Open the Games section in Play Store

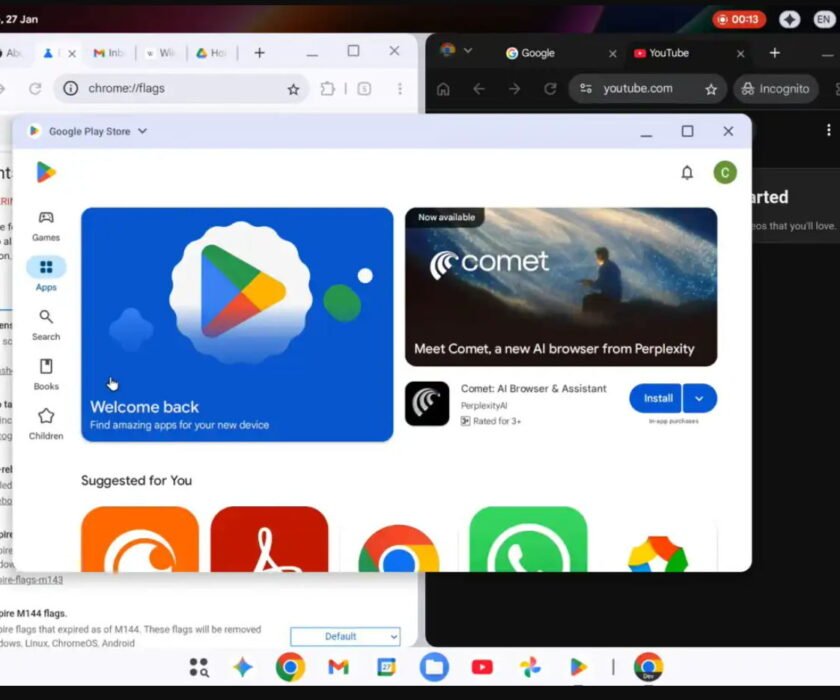(x=45, y=225)
